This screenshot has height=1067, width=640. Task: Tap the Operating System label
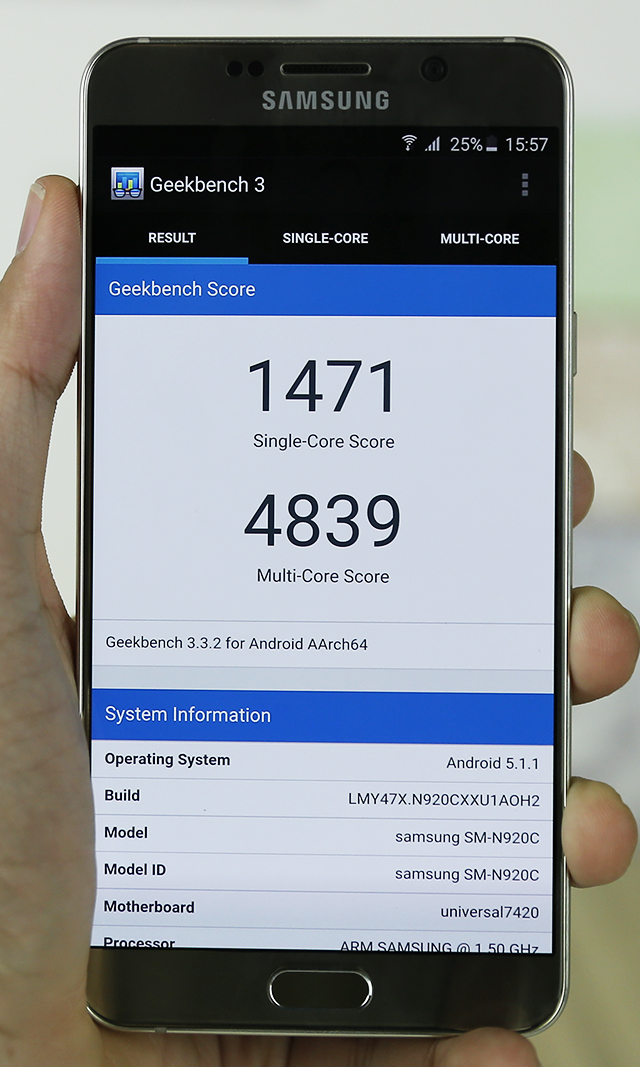pos(167,760)
